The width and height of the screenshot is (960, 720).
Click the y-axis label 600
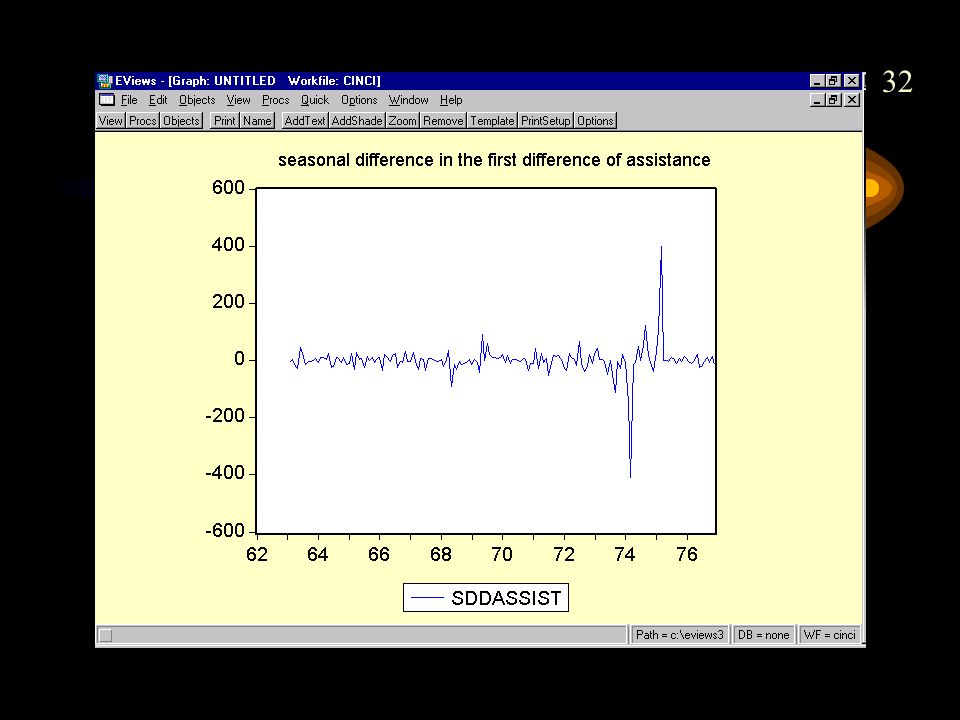click(228, 187)
